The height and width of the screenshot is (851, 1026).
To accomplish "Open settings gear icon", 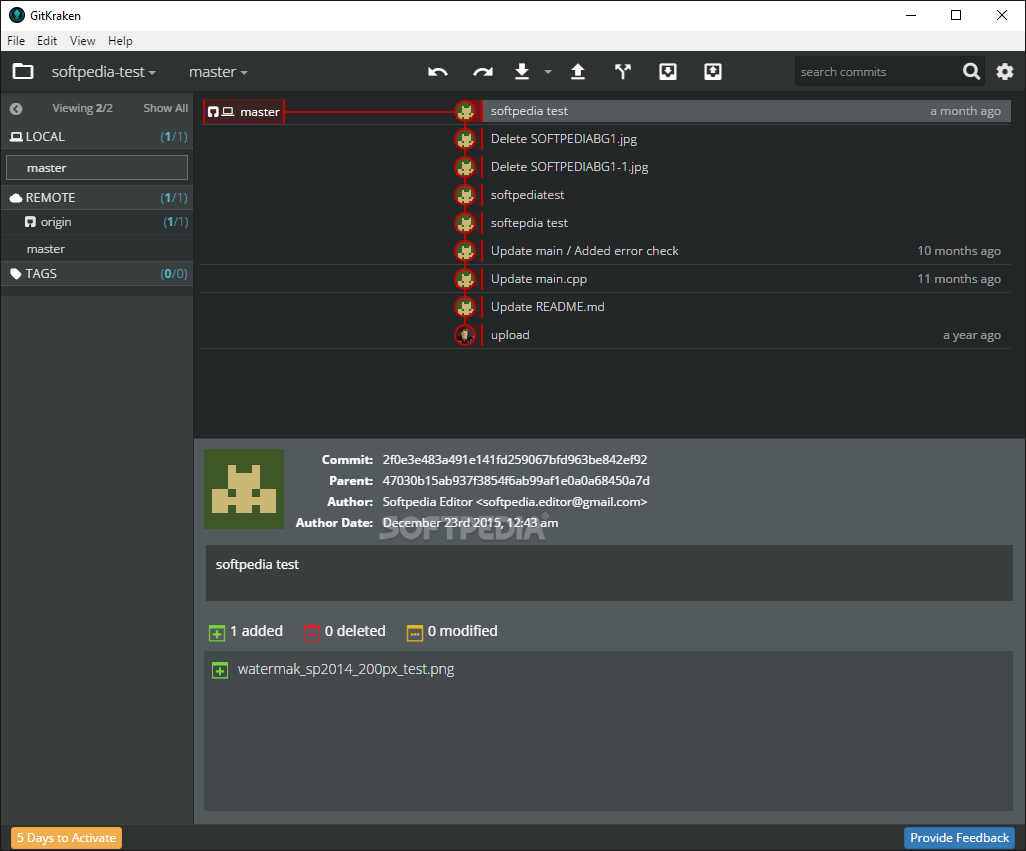I will tap(1004, 71).
